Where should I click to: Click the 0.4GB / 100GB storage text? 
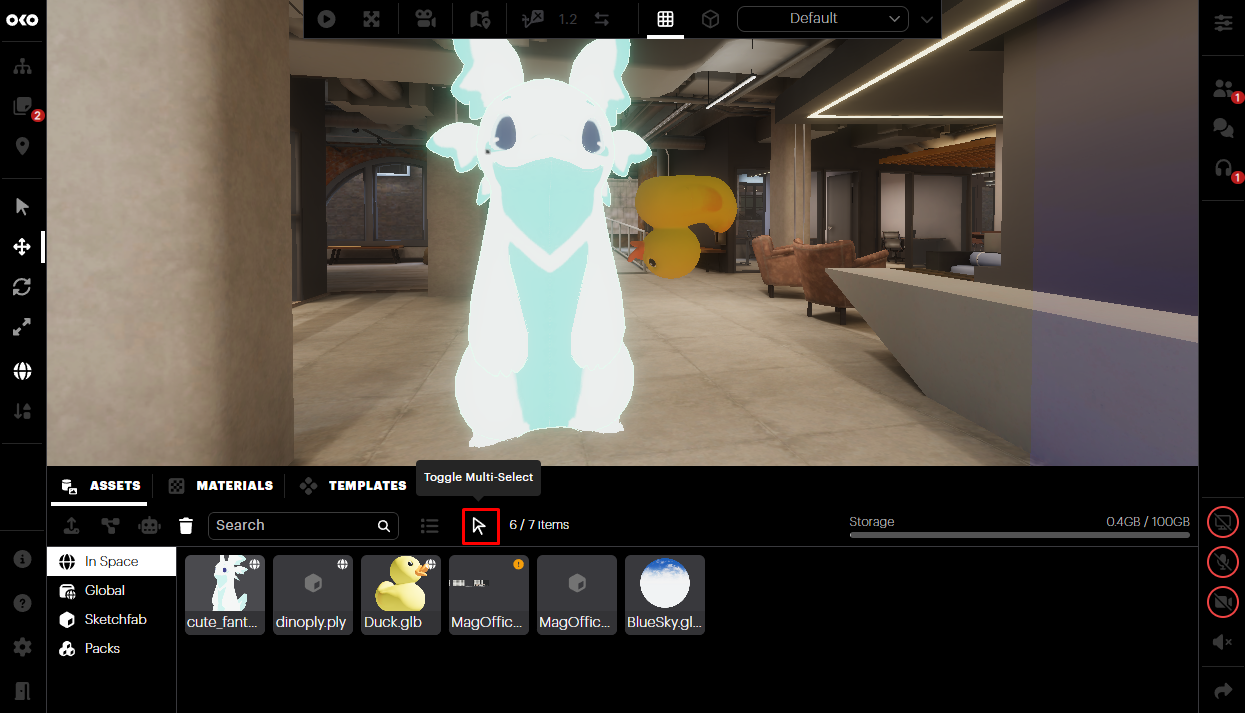tap(1147, 522)
